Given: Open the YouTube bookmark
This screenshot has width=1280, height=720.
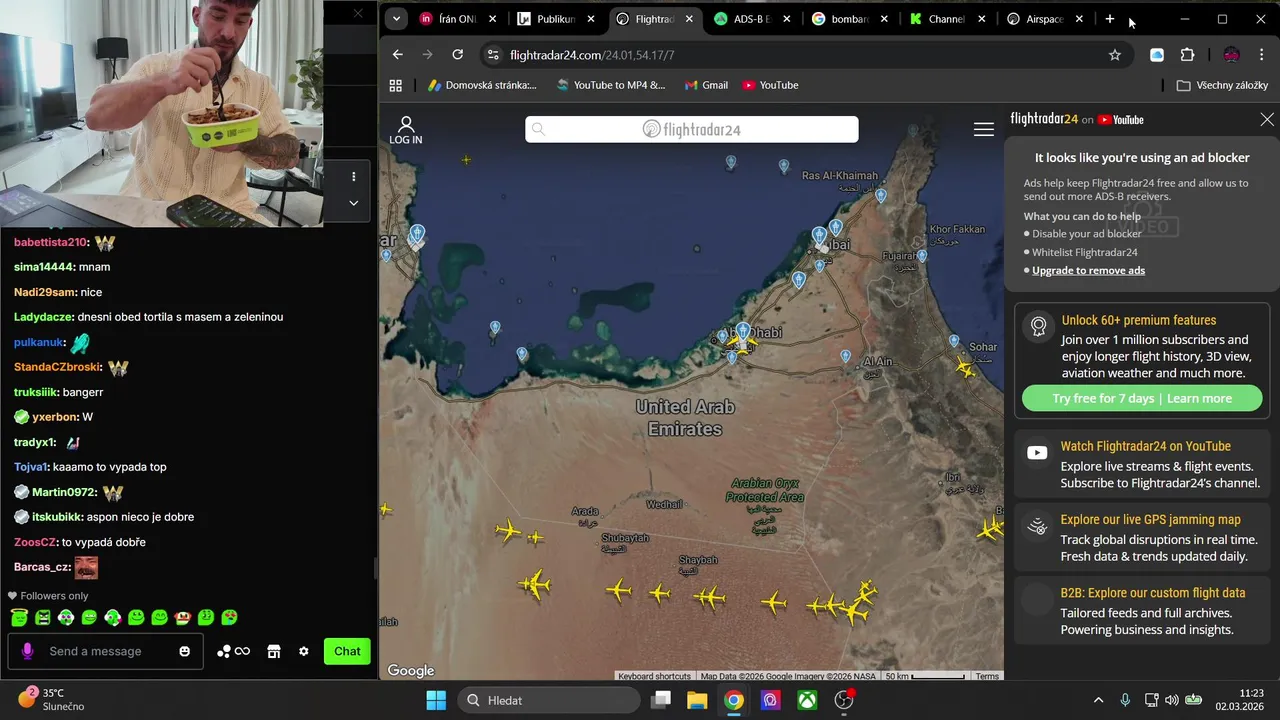Looking at the screenshot, I should 770,85.
